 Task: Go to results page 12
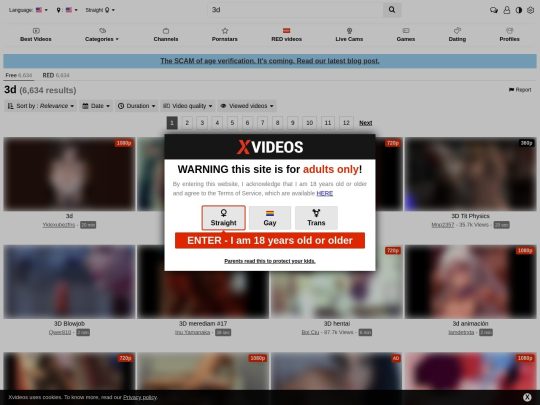(x=346, y=123)
